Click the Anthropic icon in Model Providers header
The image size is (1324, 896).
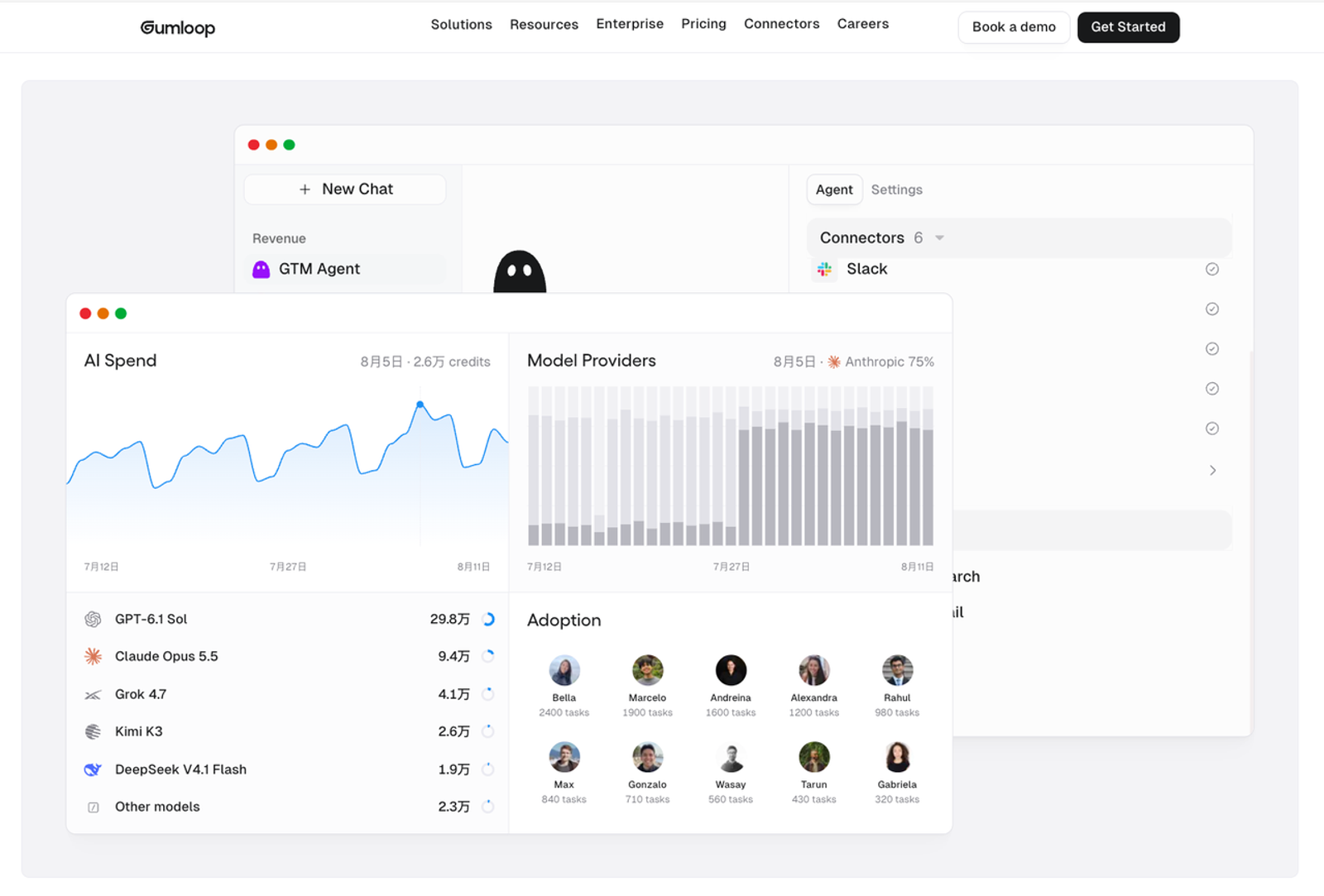[834, 362]
